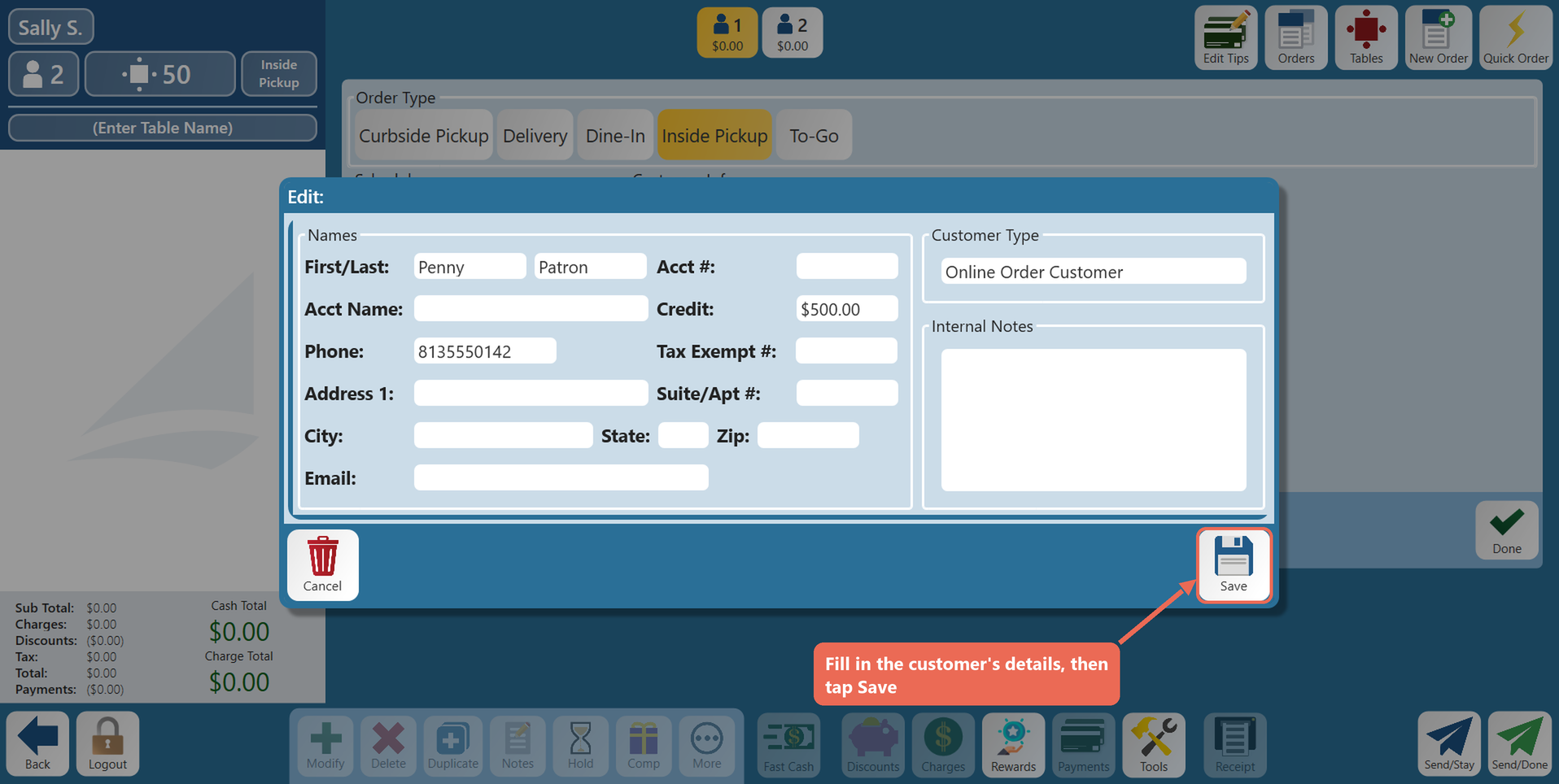1559x784 pixels.
Task: Click the Send/Done green plane icon
Action: (1520, 743)
